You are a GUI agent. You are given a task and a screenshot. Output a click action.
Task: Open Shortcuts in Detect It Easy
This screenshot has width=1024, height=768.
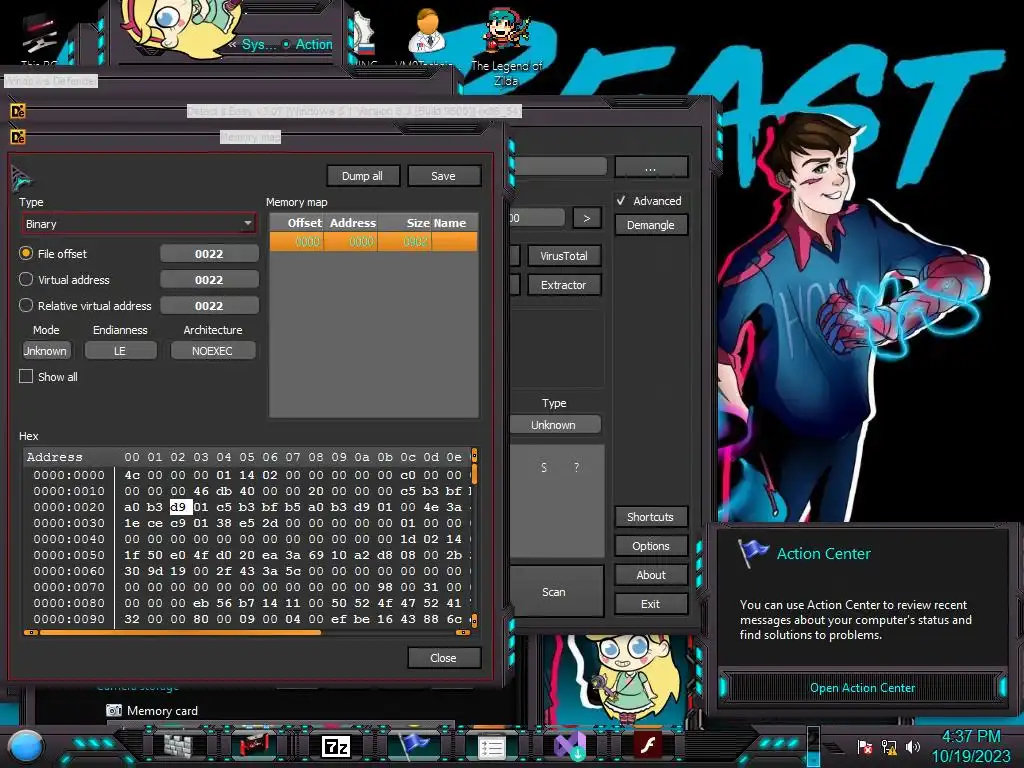[x=650, y=517]
